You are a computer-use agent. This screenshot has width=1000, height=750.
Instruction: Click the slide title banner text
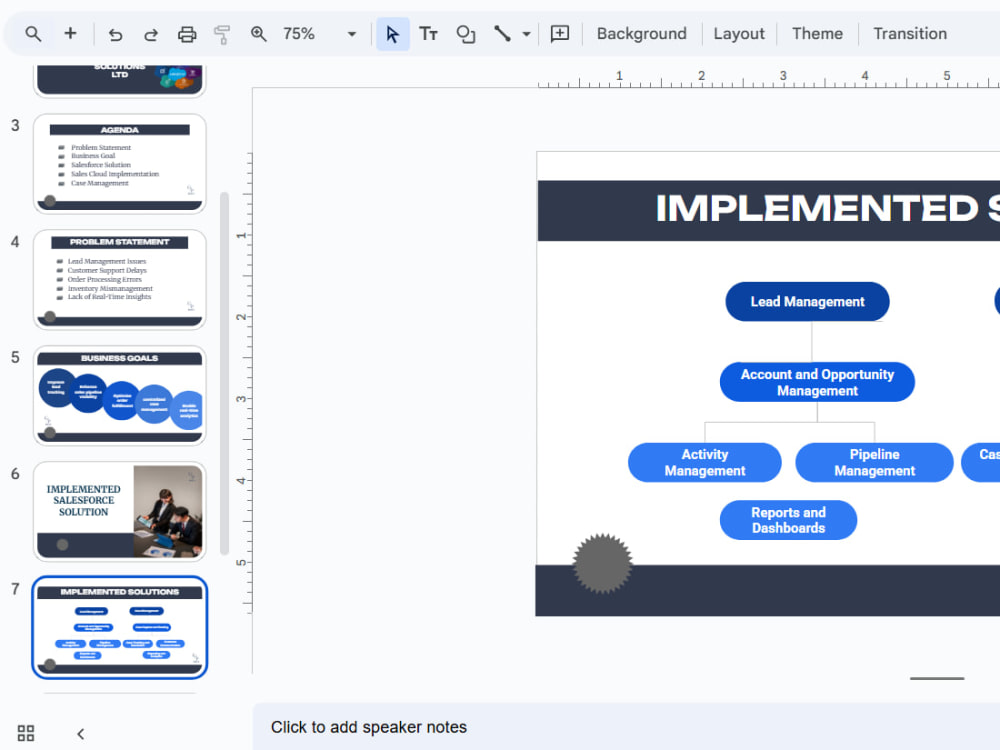click(828, 209)
